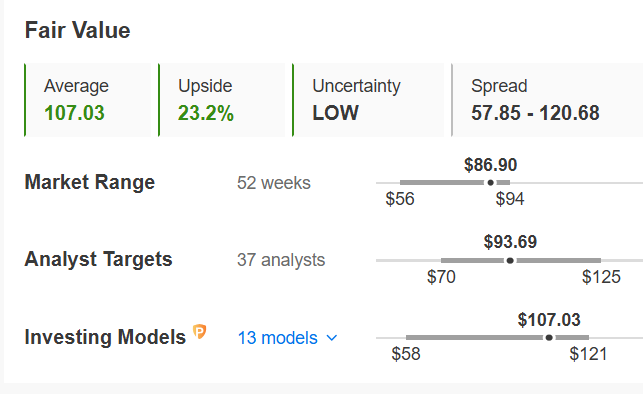Open the 13 models link
Image resolution: width=643 pixels, height=394 pixels.
(278, 338)
